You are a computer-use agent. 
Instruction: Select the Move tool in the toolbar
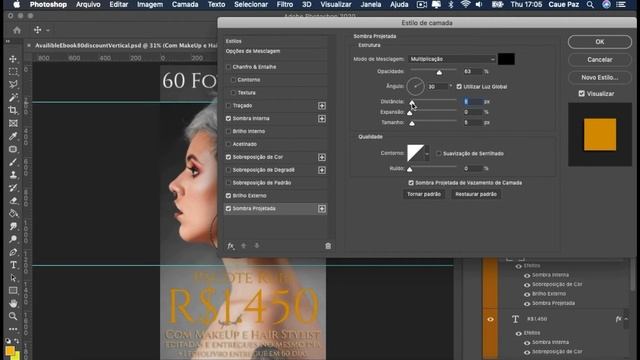pos(13,59)
